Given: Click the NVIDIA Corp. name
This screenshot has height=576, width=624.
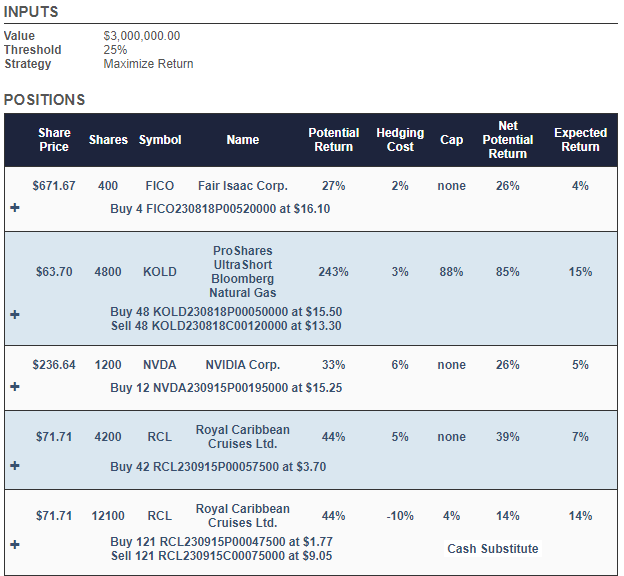Looking at the screenshot, I should (243, 365).
